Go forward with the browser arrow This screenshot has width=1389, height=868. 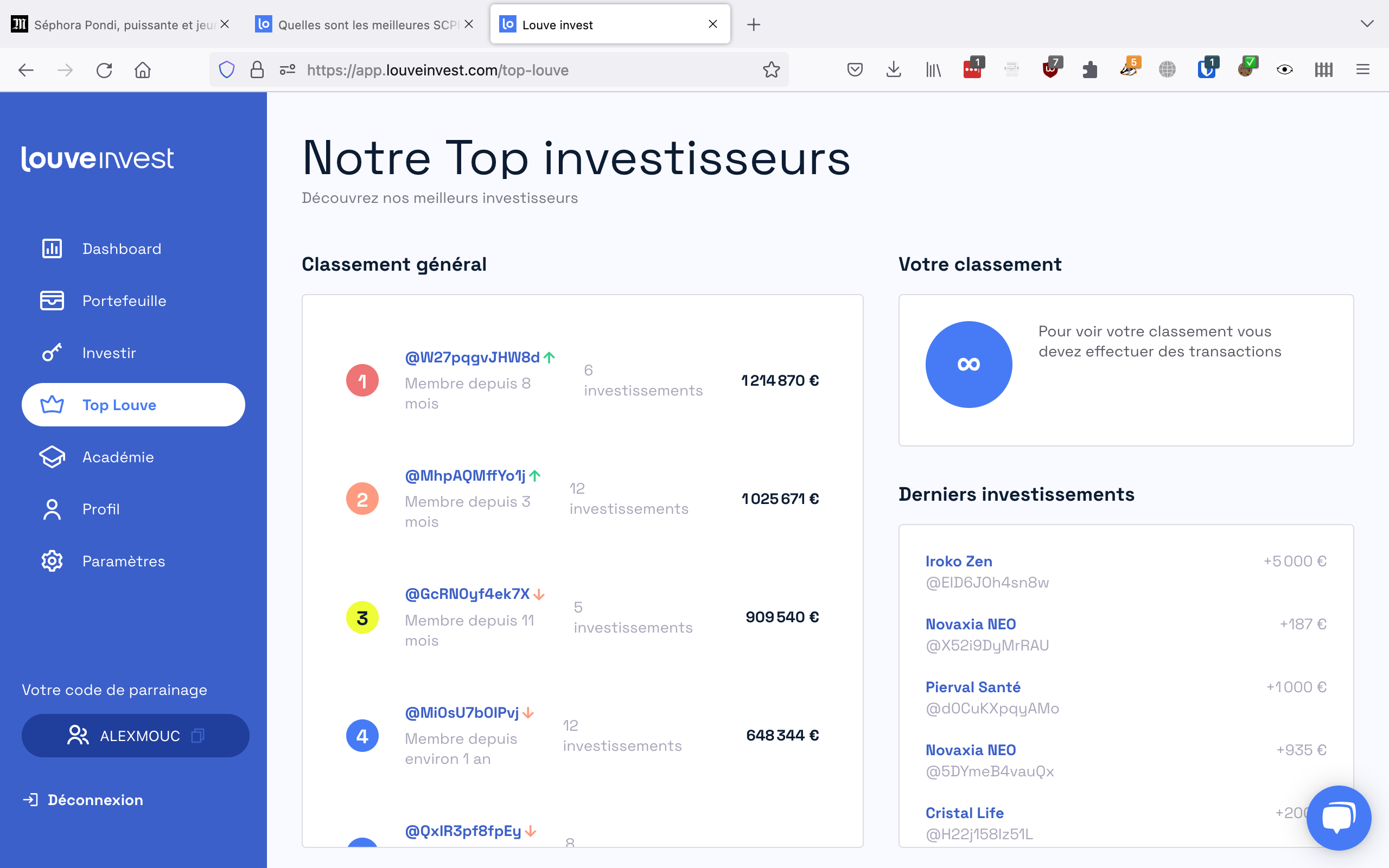click(65, 70)
